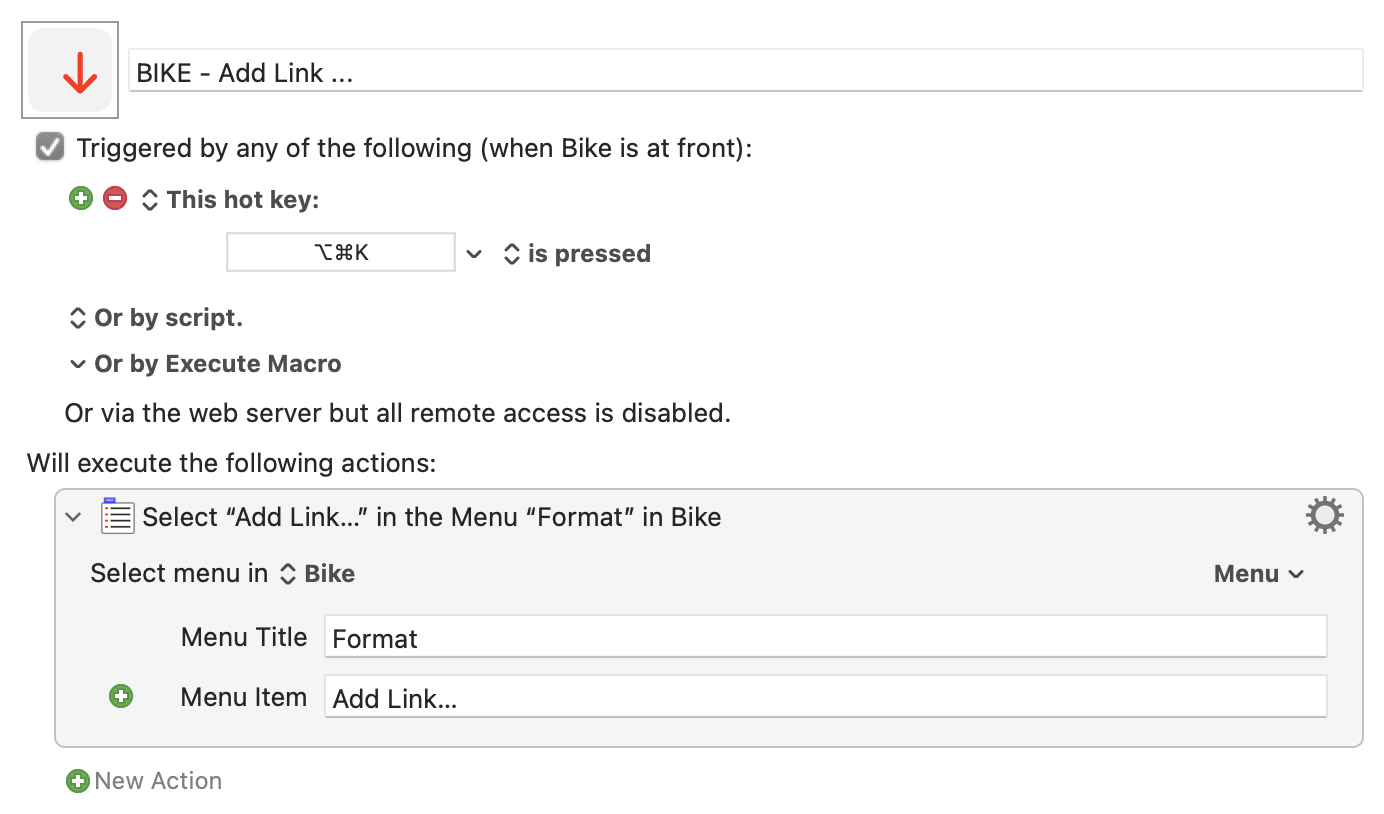Edit the macro name field
1384x814 pixels.
[746, 71]
